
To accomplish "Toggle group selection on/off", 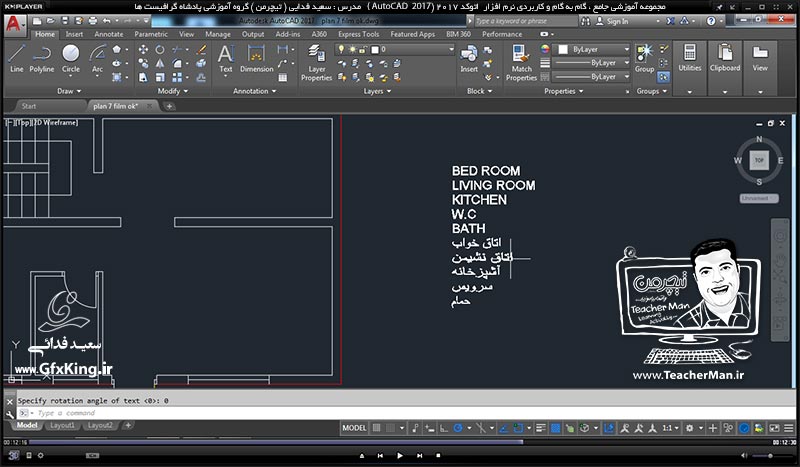I will coord(663,77).
